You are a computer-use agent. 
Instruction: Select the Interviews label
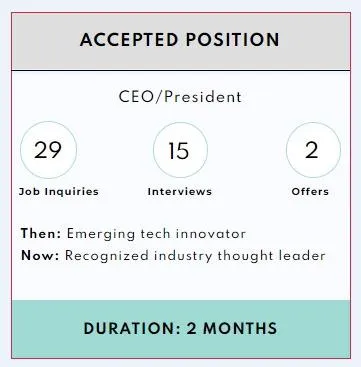tap(180, 192)
